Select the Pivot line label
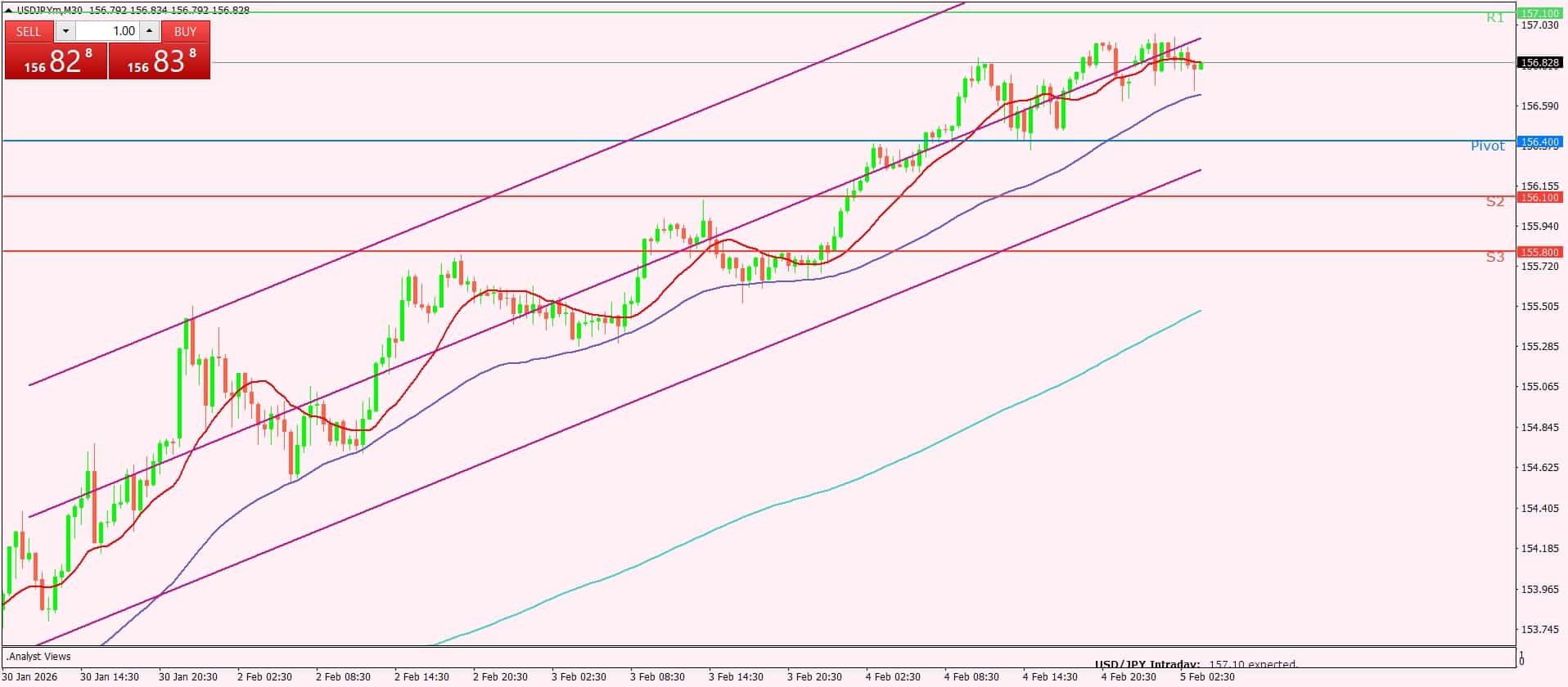 pos(1487,146)
